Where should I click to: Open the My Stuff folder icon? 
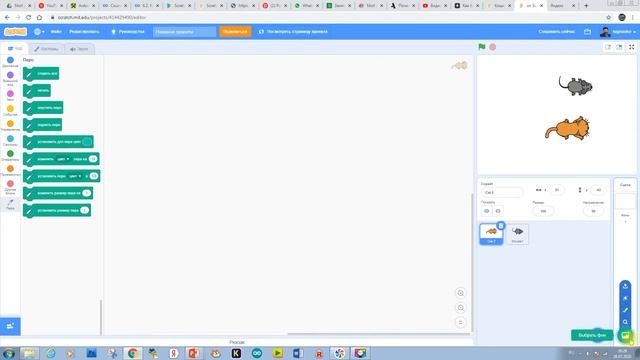pos(587,31)
